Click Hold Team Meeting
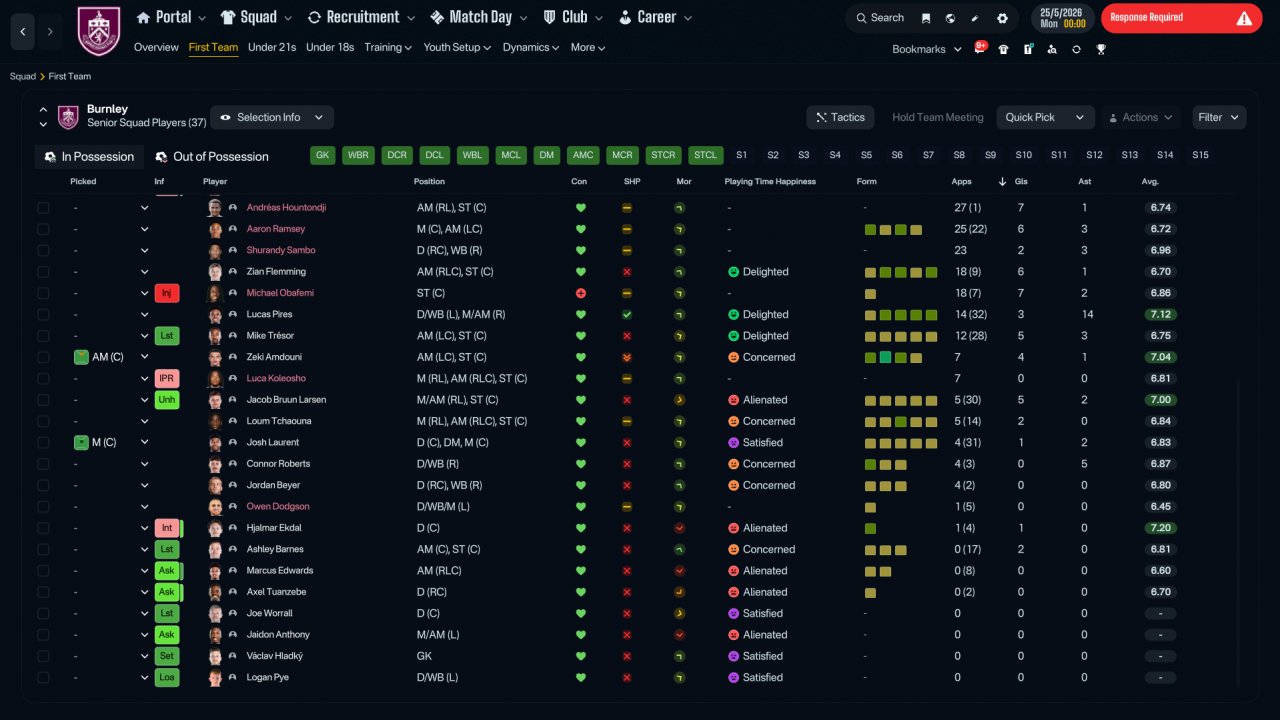Image resolution: width=1280 pixels, height=720 pixels. (x=938, y=117)
